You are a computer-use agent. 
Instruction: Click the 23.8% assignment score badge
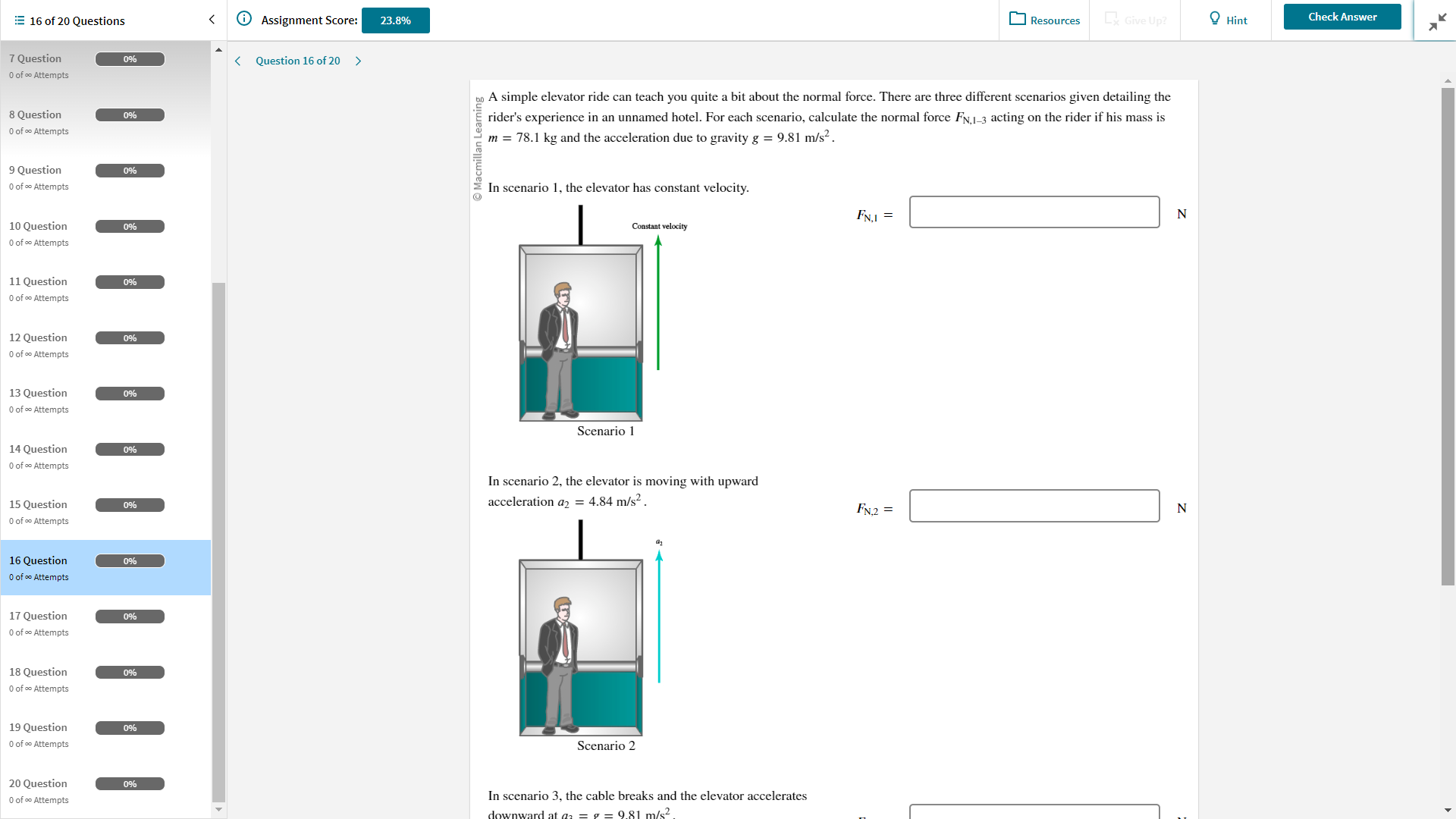click(395, 20)
